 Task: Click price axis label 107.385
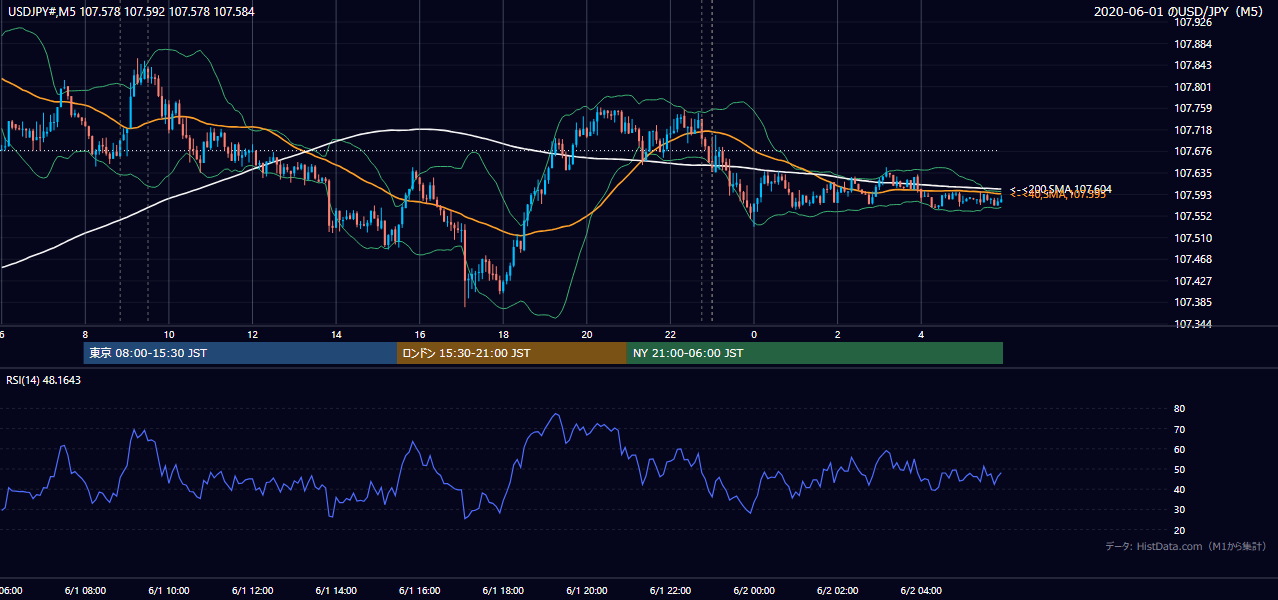coord(1194,302)
